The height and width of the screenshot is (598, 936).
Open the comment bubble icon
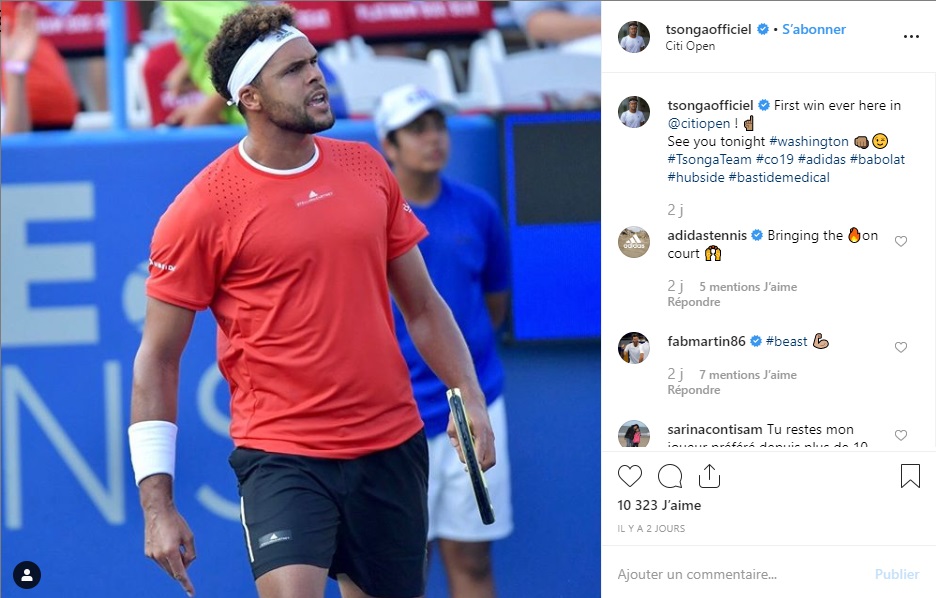point(670,476)
